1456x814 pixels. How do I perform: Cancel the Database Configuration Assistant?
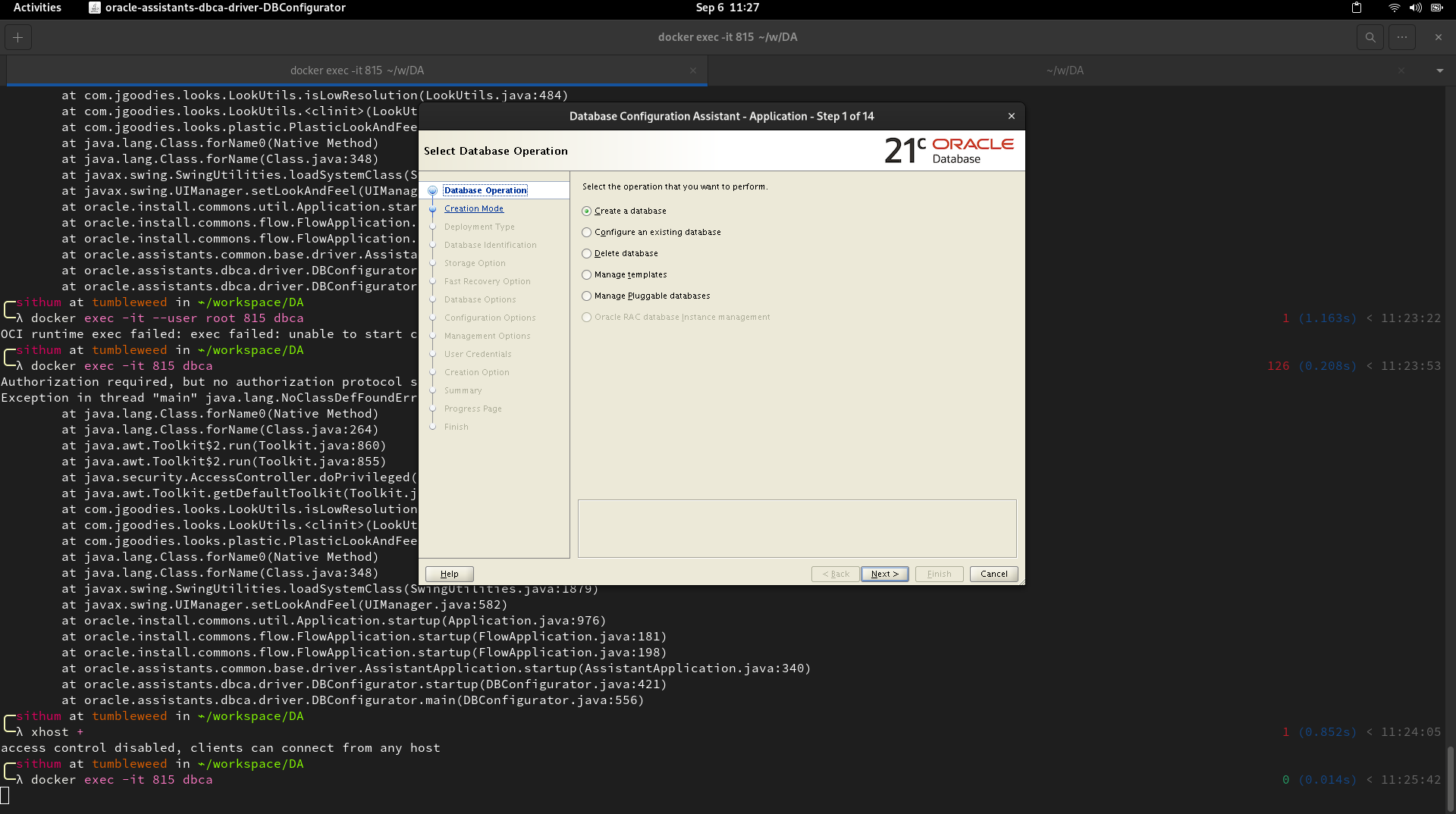click(x=993, y=574)
